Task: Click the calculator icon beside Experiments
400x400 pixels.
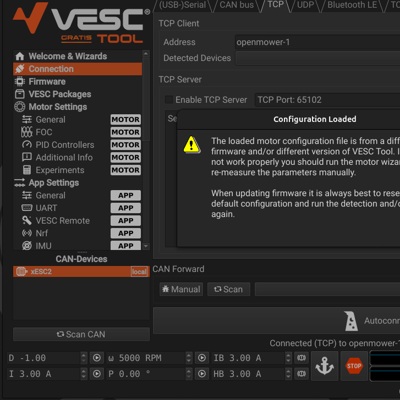Action: (27, 170)
